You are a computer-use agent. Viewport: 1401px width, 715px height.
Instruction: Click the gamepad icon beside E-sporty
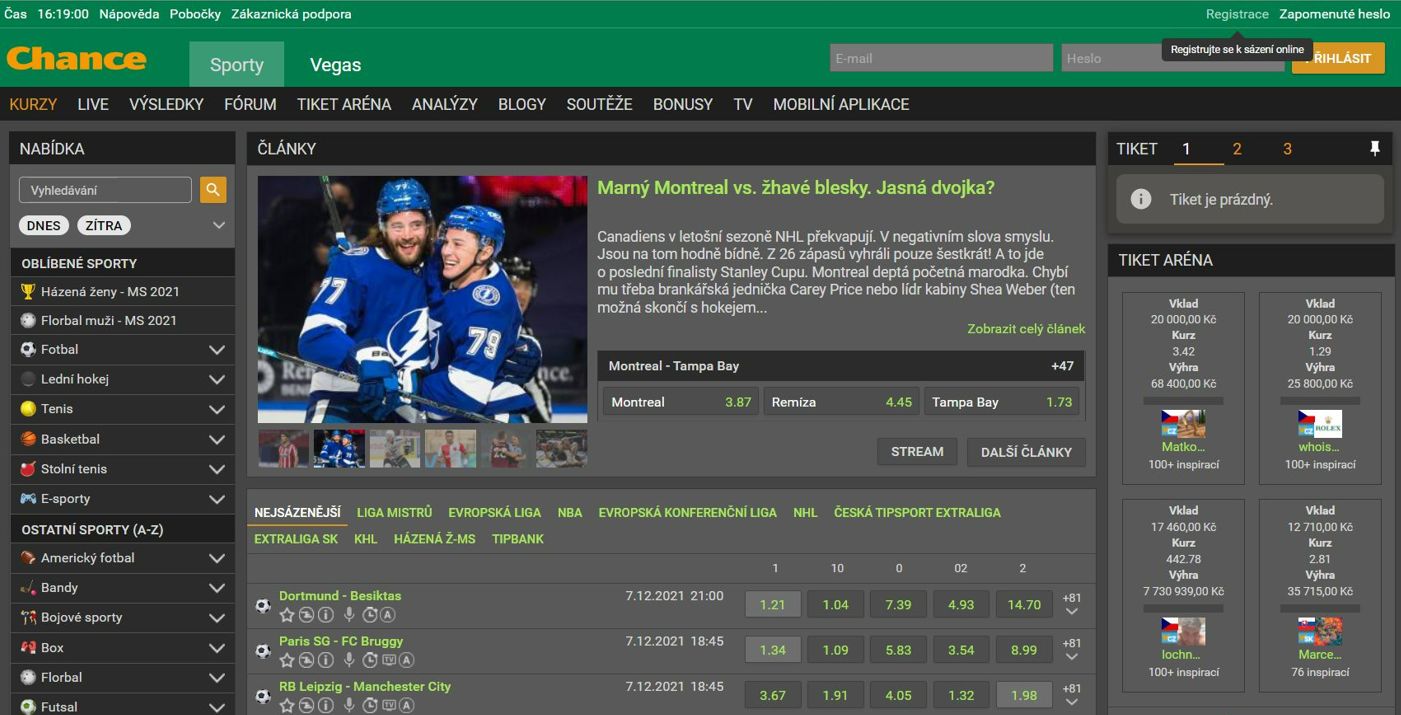point(28,498)
